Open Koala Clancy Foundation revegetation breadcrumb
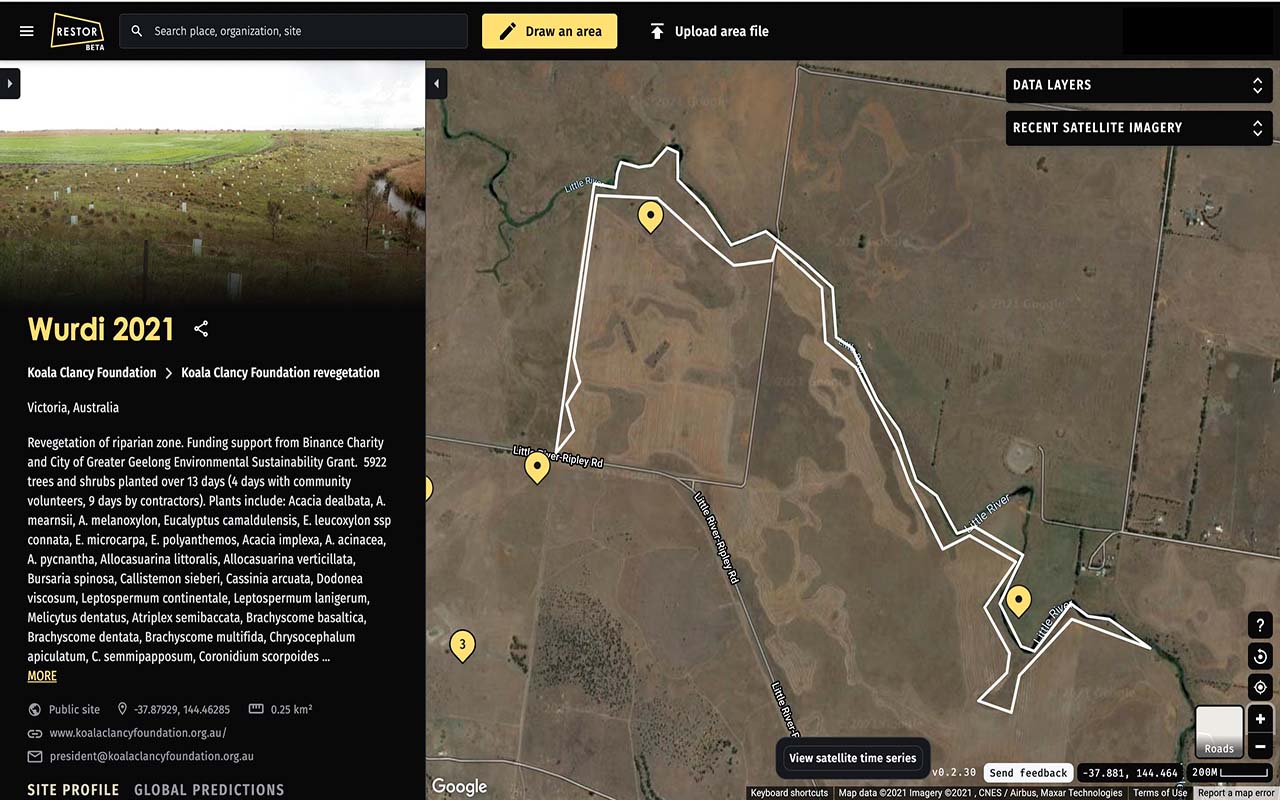The image size is (1280, 800). point(280,373)
